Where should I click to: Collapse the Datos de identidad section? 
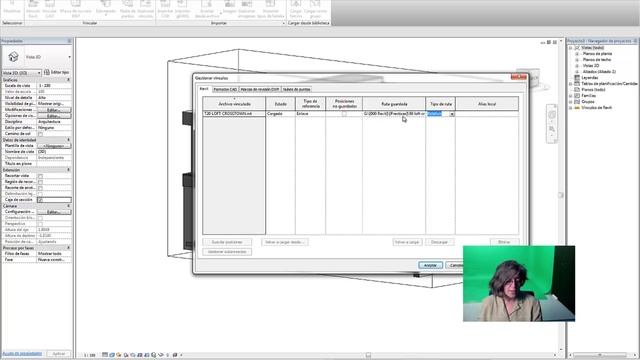69,140
